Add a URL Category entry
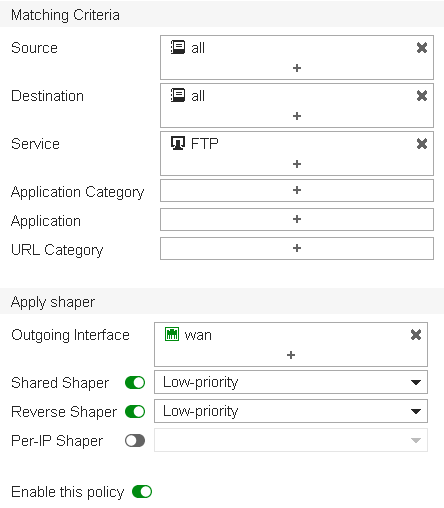444x508 pixels. [x=297, y=248]
